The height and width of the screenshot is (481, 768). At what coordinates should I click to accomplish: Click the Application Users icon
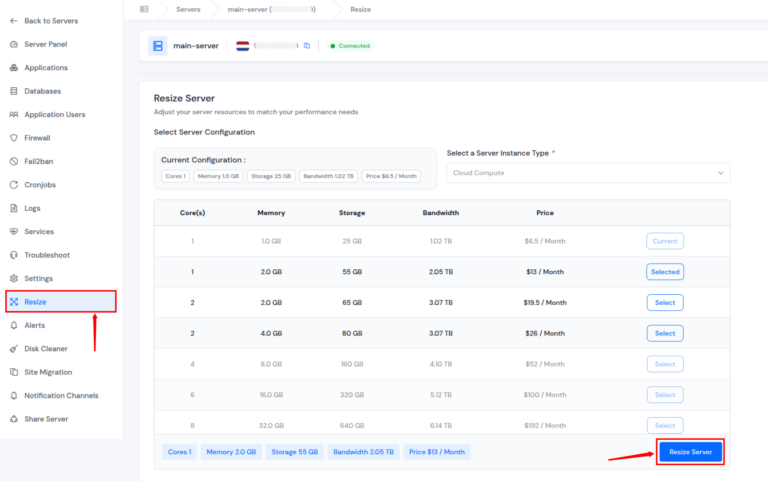[x=14, y=114]
